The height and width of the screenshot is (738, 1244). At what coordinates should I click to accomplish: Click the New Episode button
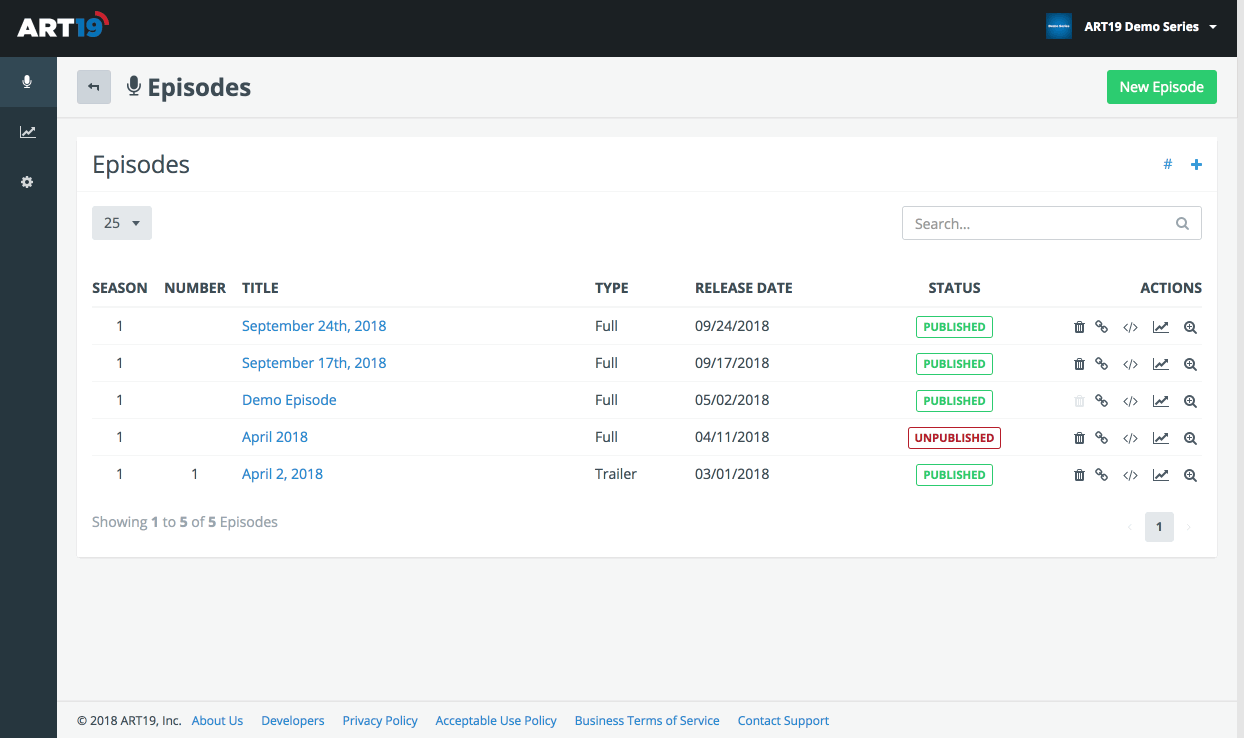1161,87
